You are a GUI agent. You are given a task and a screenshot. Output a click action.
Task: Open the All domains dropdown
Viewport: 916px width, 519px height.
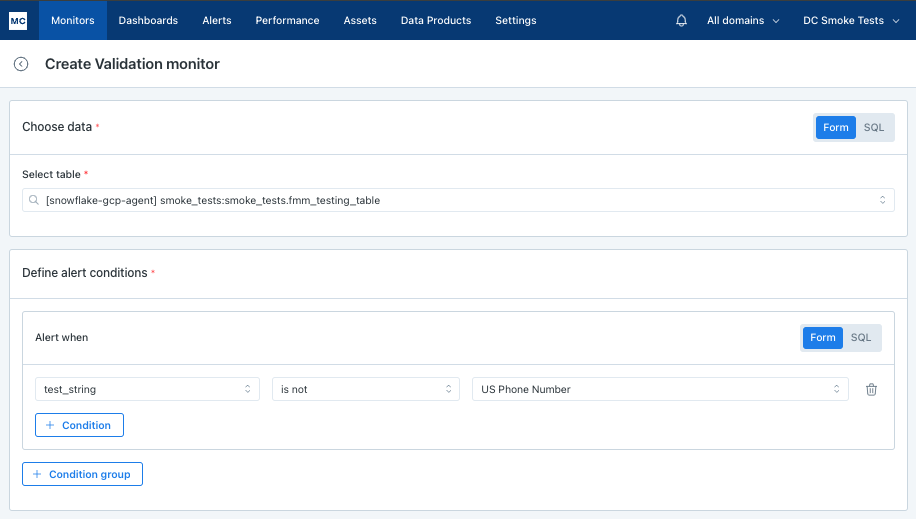(742, 20)
